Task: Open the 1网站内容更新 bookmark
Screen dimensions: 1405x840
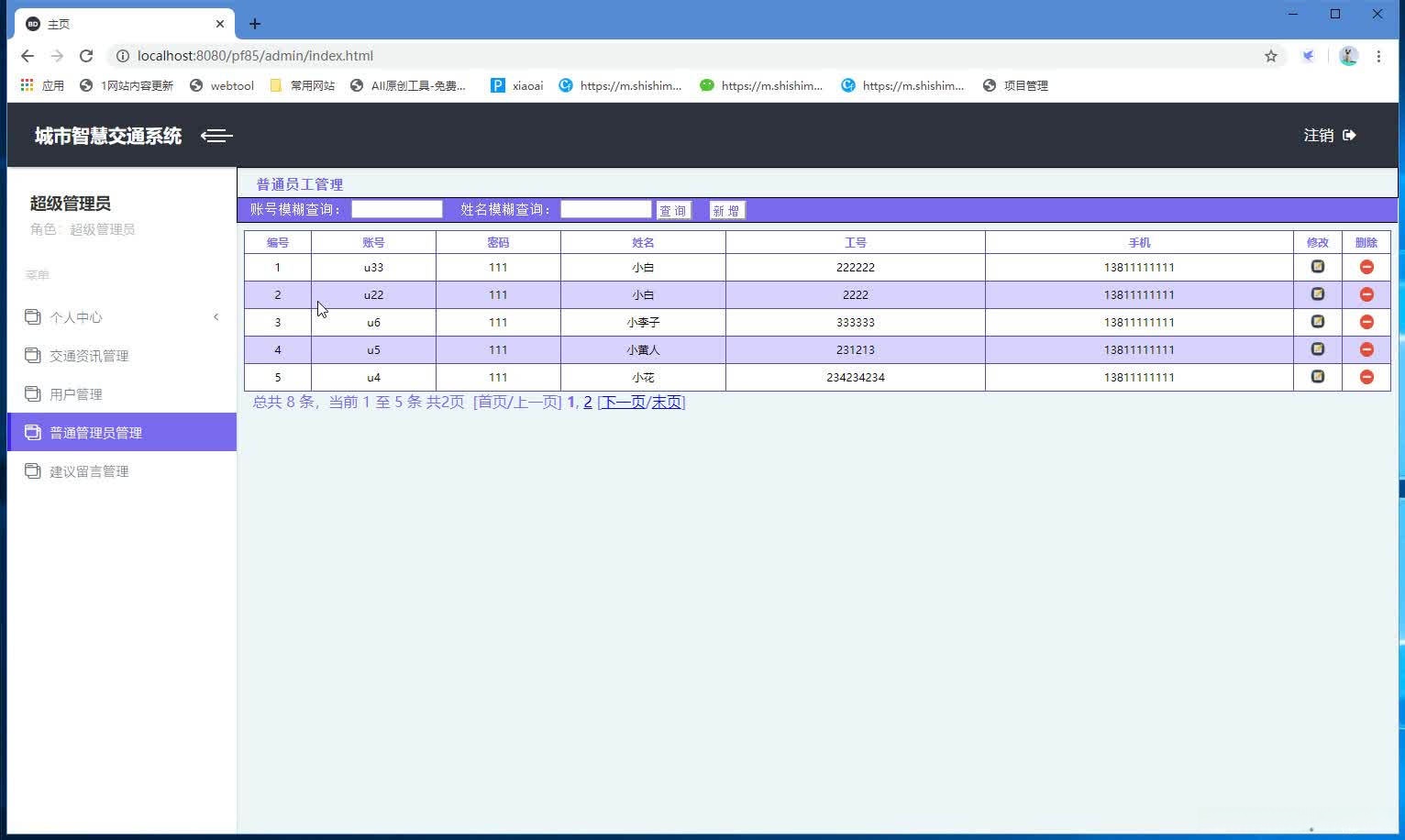Action: tap(127, 85)
